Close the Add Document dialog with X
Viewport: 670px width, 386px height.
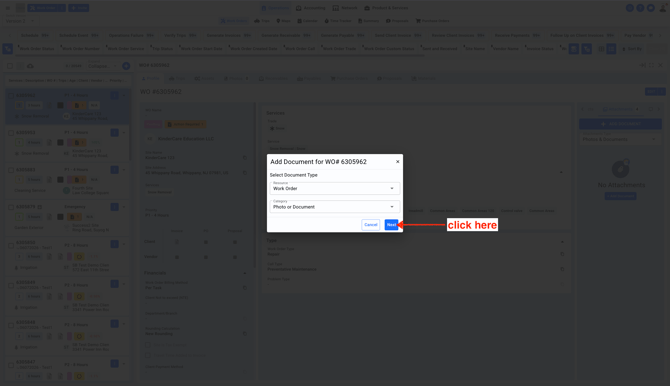tap(397, 162)
